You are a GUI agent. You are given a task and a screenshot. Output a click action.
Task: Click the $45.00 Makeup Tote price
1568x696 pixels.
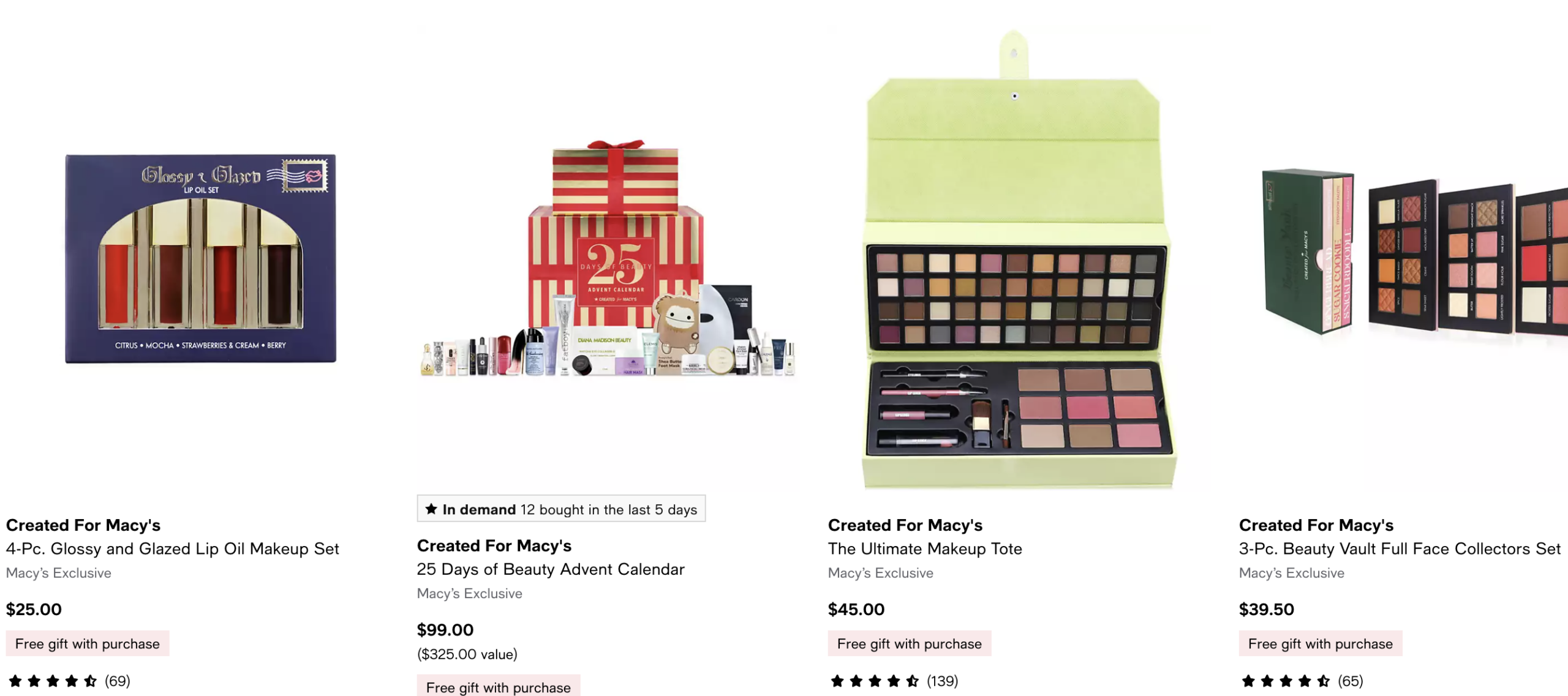coord(856,609)
